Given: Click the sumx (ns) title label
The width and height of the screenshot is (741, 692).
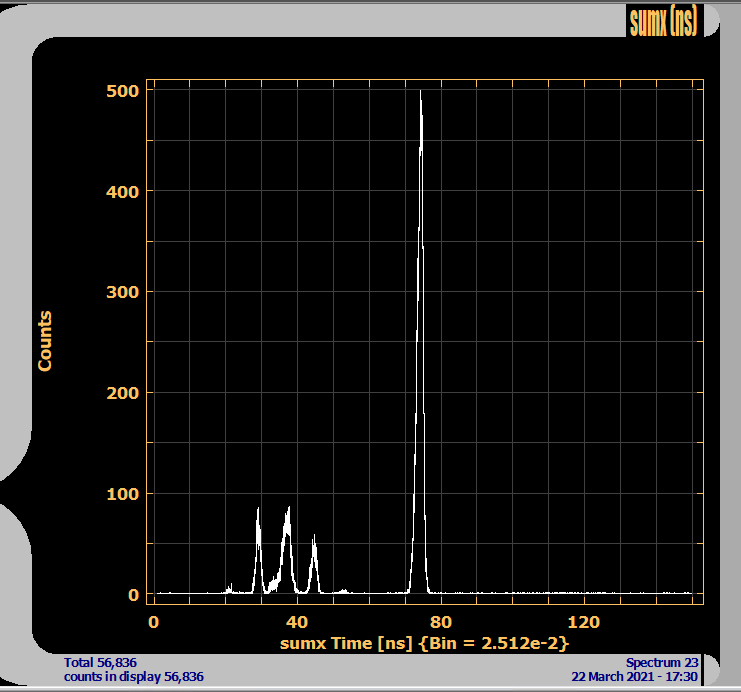Looking at the screenshot, I should (662, 20).
